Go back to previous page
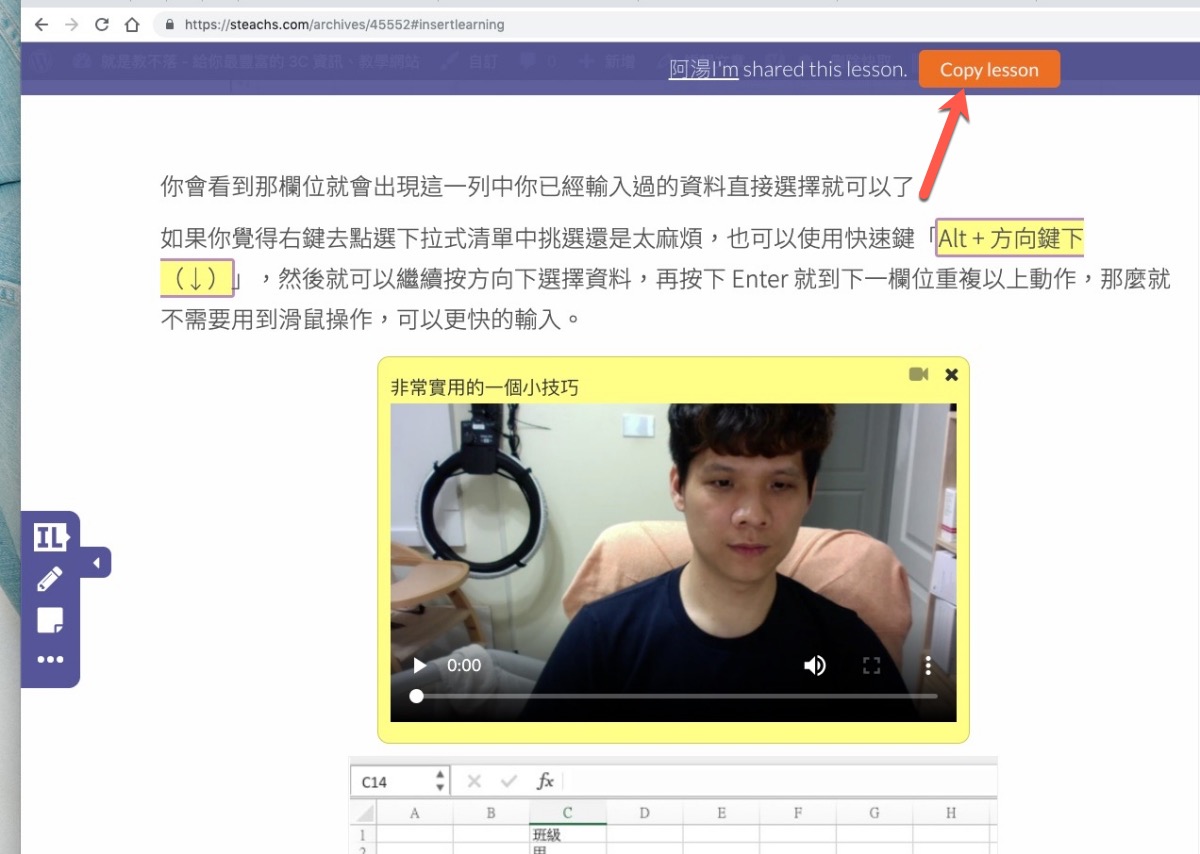Screen dimensions: 1200x854 [x=41, y=24]
